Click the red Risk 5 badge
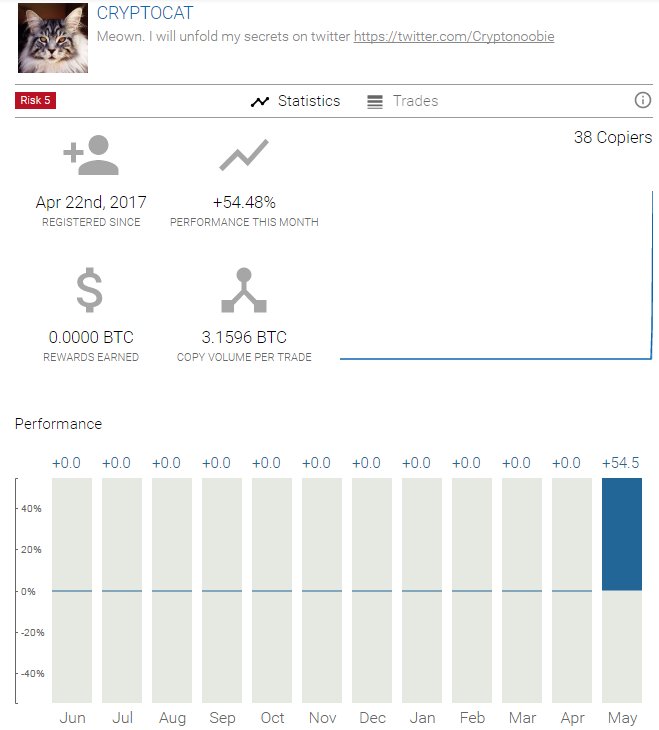 pyautogui.click(x=35, y=101)
